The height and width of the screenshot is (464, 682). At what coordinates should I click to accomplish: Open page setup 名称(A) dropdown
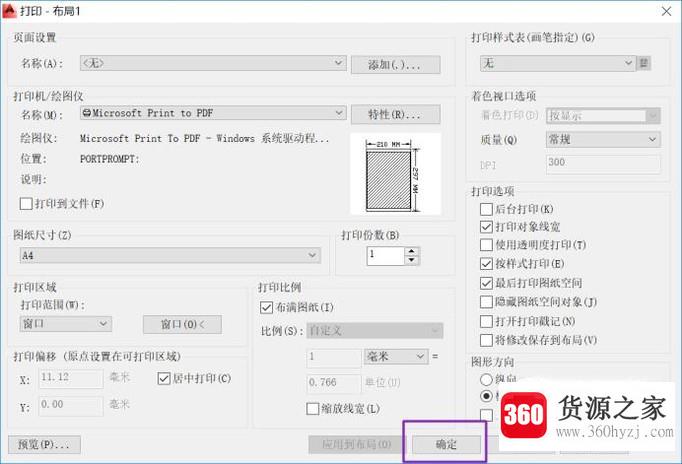[x=213, y=63]
